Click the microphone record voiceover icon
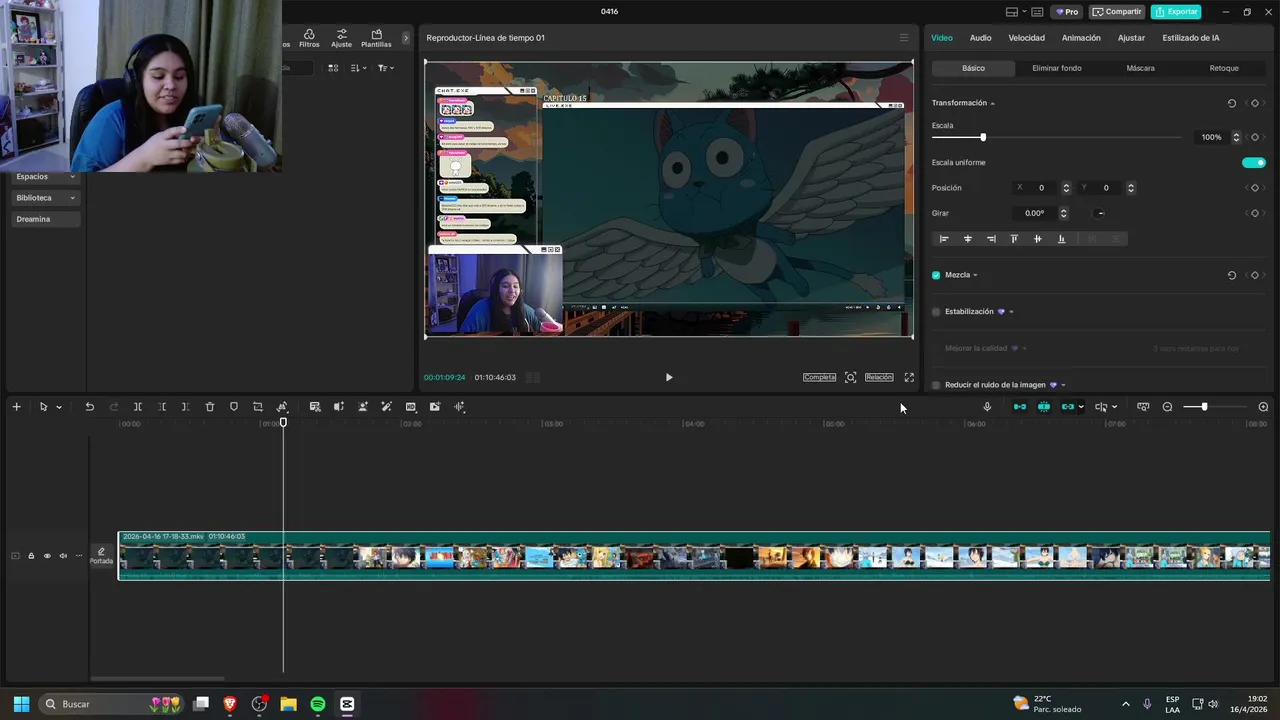 tap(987, 407)
